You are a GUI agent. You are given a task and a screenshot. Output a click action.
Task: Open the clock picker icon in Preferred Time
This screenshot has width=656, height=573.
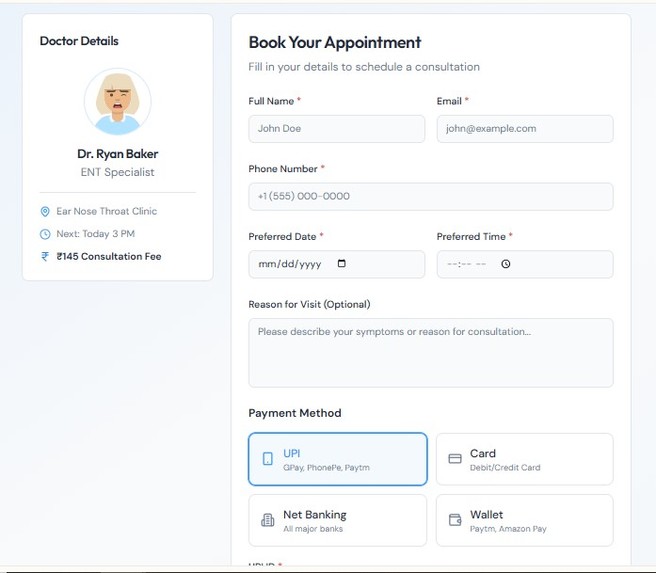tap(506, 264)
